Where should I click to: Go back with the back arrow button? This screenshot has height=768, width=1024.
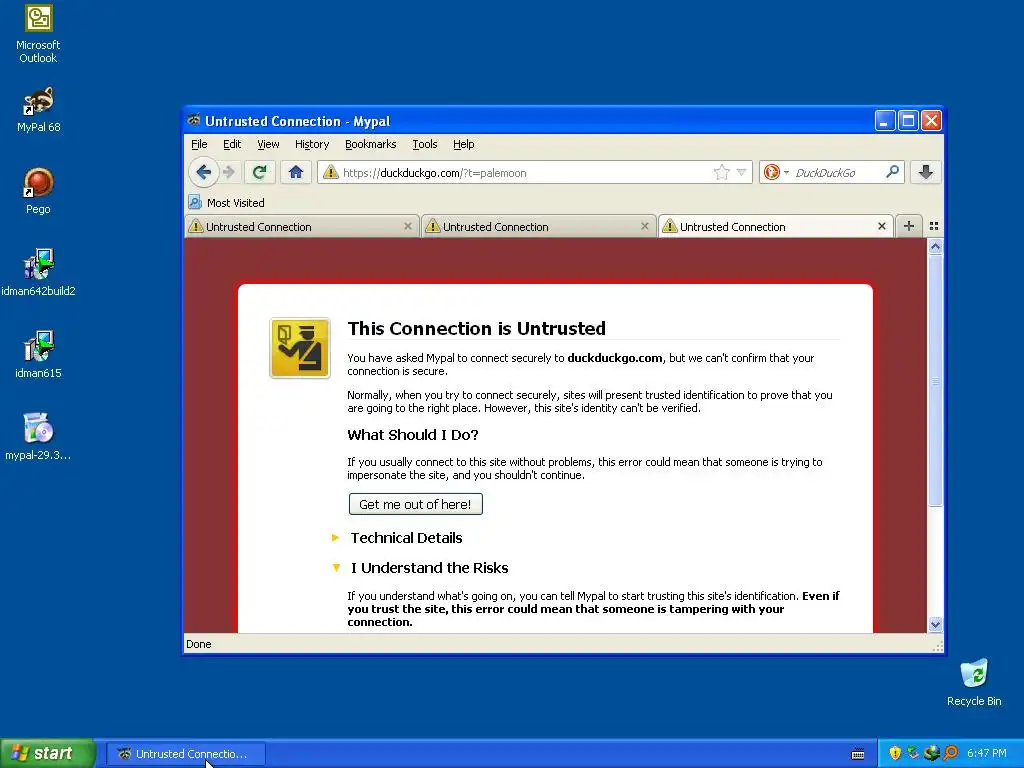click(x=203, y=172)
